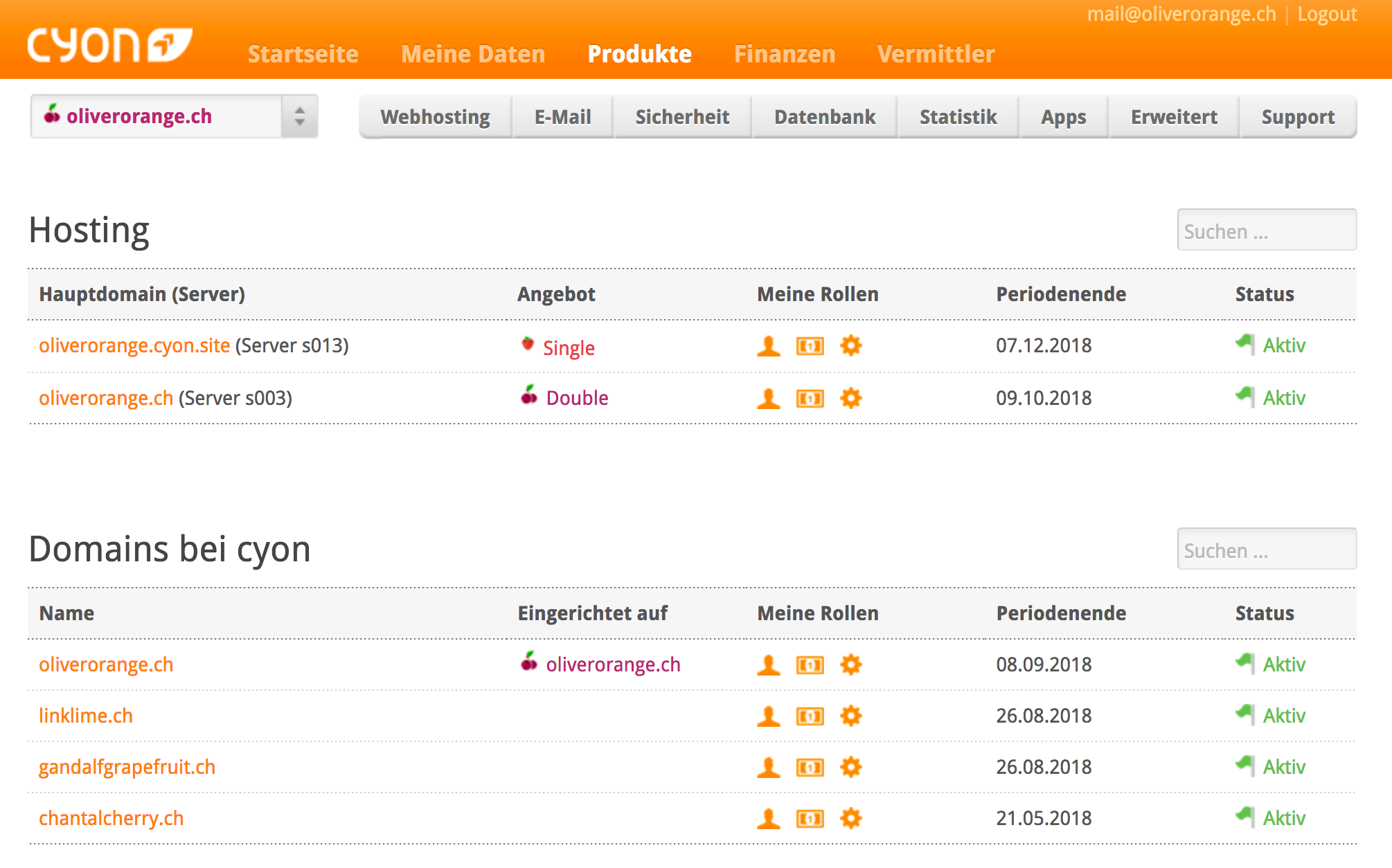
Task: Click the Logout link
Action: point(1327,15)
